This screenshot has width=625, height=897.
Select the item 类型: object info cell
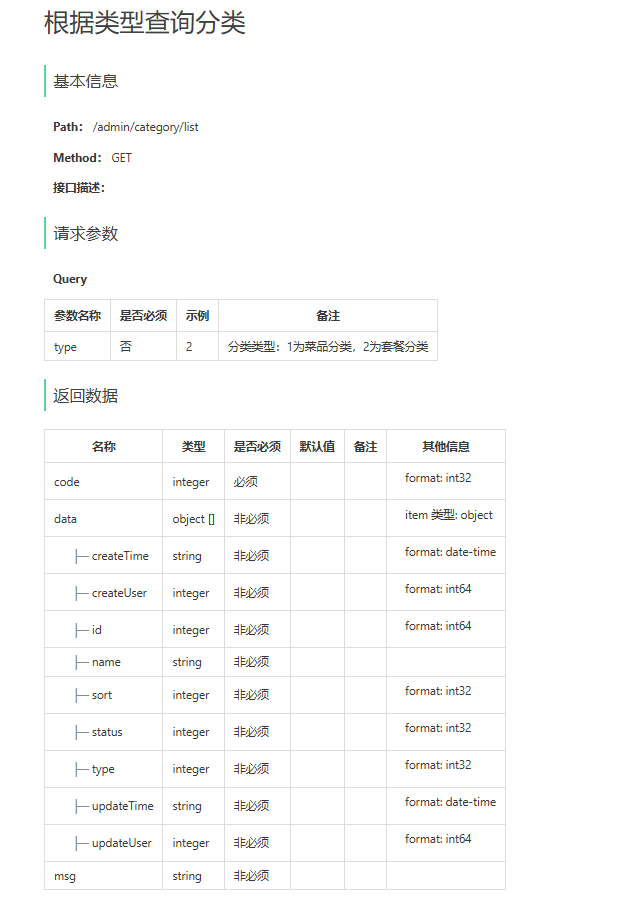(448, 515)
